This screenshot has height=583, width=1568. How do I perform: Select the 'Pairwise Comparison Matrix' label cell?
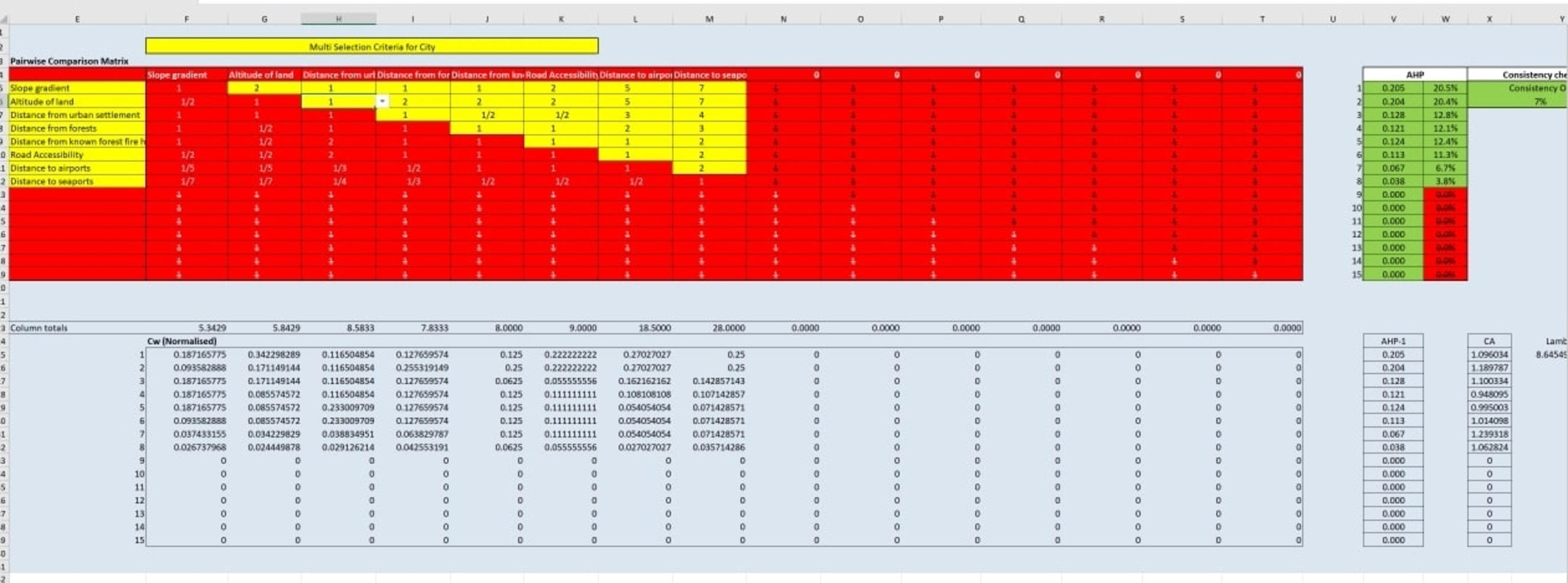tap(70, 61)
